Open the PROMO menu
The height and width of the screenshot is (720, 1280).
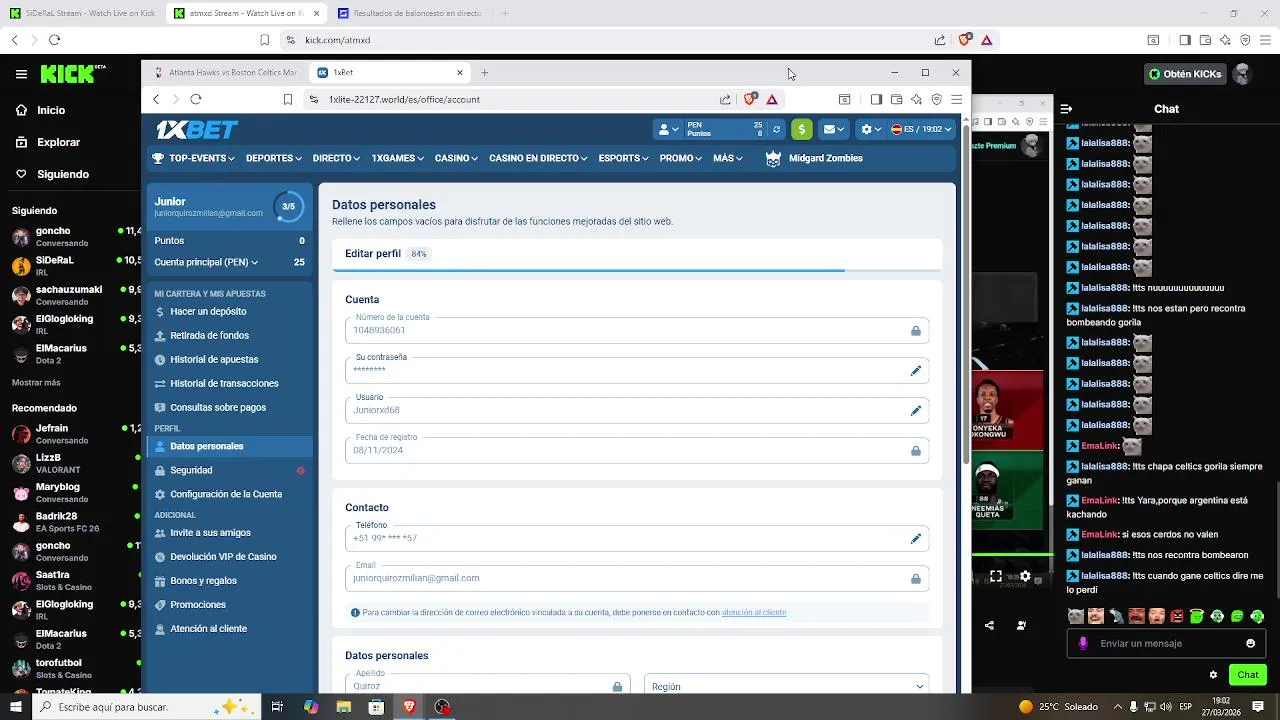coord(680,158)
